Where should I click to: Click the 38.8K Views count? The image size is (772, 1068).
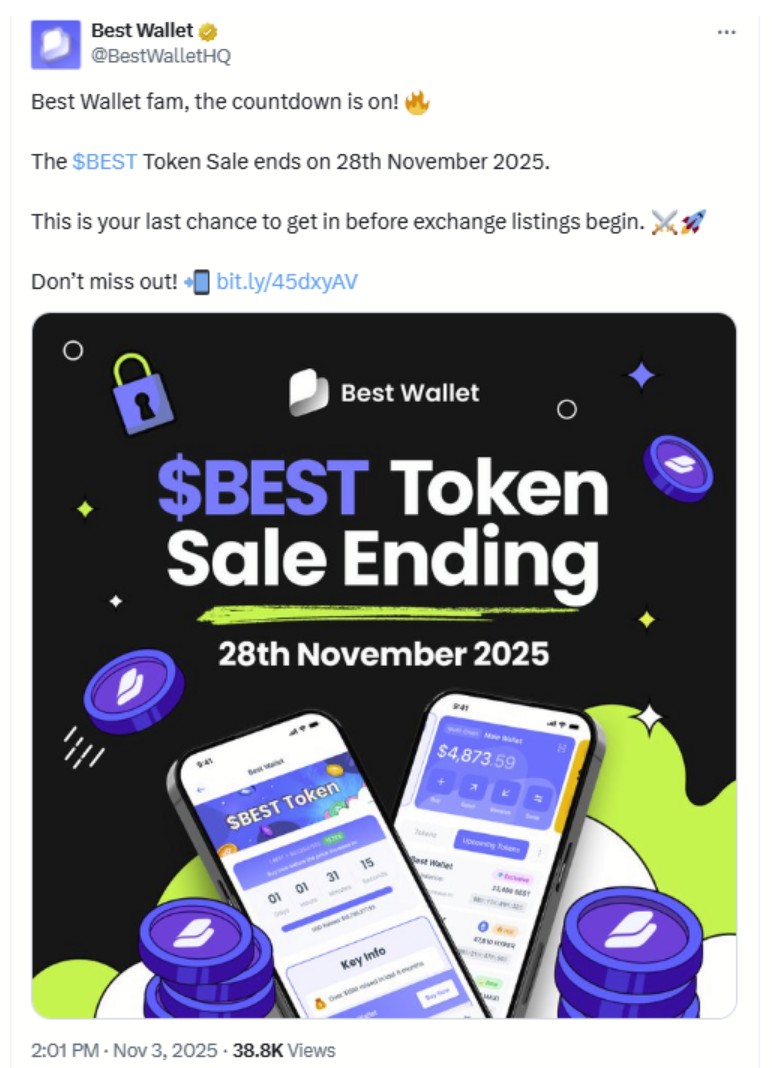[x=284, y=1050]
